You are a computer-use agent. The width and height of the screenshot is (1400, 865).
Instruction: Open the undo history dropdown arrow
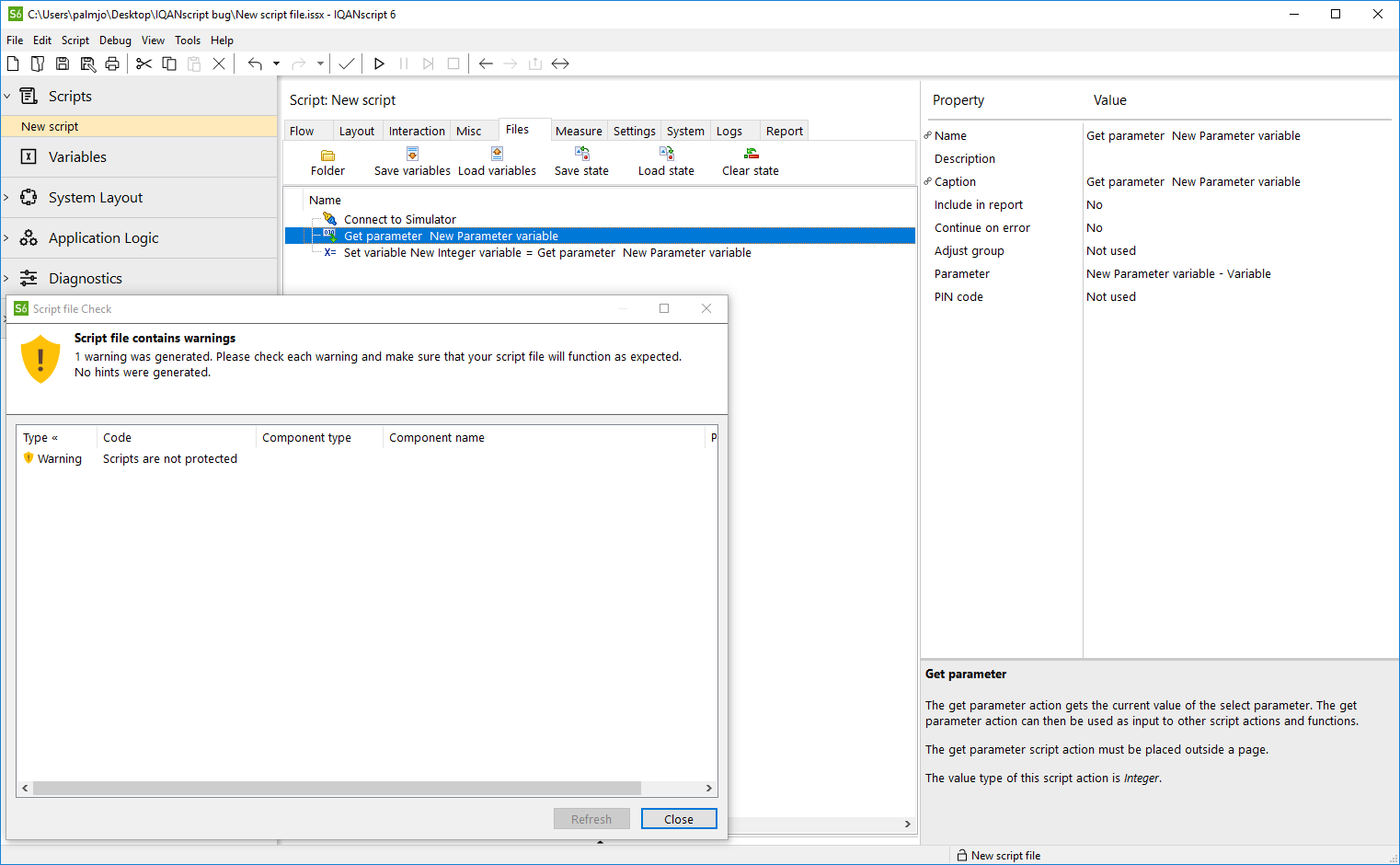[276, 63]
